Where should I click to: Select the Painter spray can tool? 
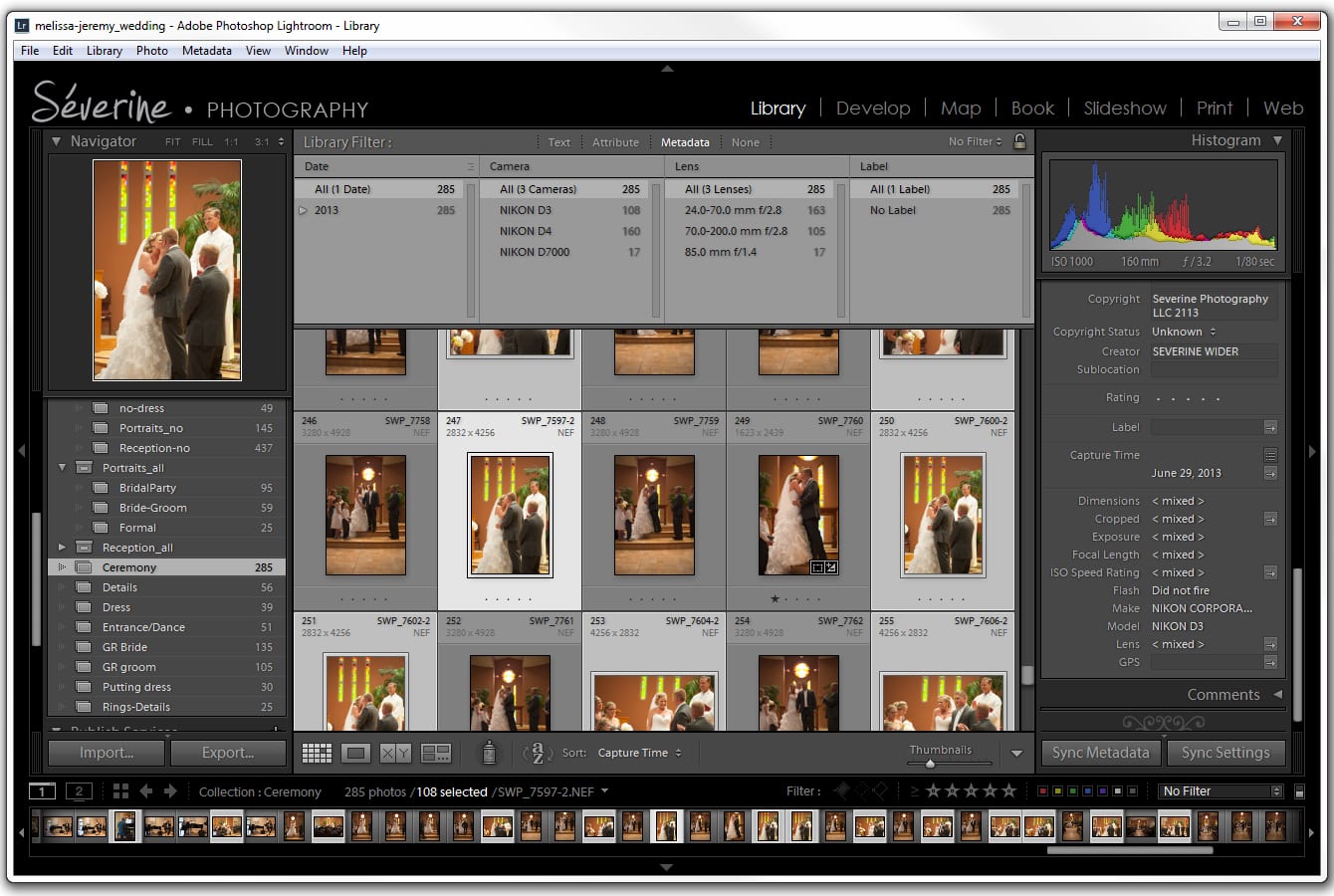489,754
